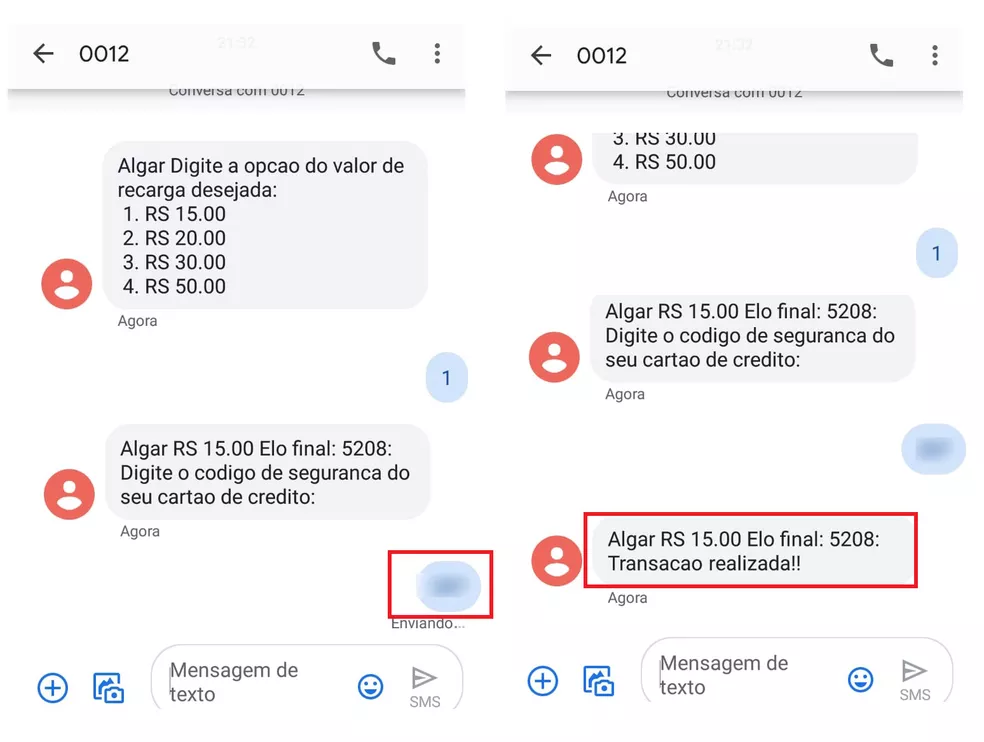Image resolution: width=984 pixels, height=742 pixels.
Task: Send SMS button in right screen
Action: tap(914, 680)
